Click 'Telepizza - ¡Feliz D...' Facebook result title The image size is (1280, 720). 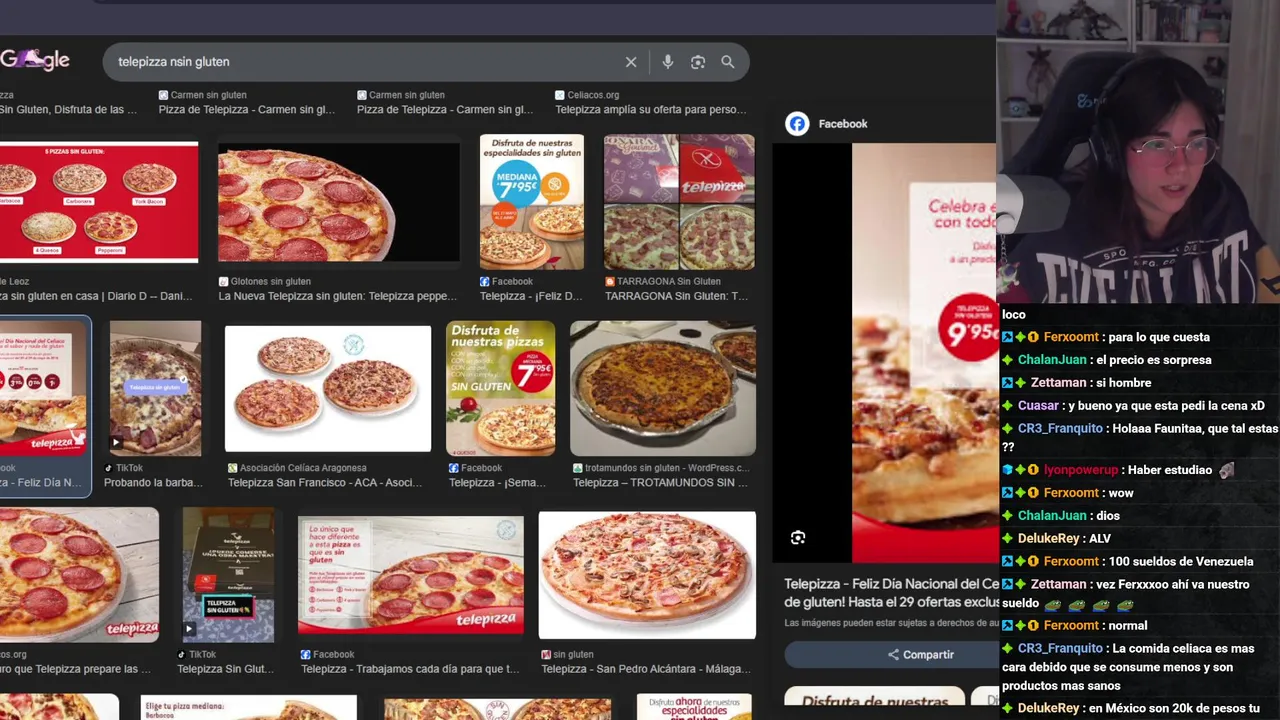point(531,296)
